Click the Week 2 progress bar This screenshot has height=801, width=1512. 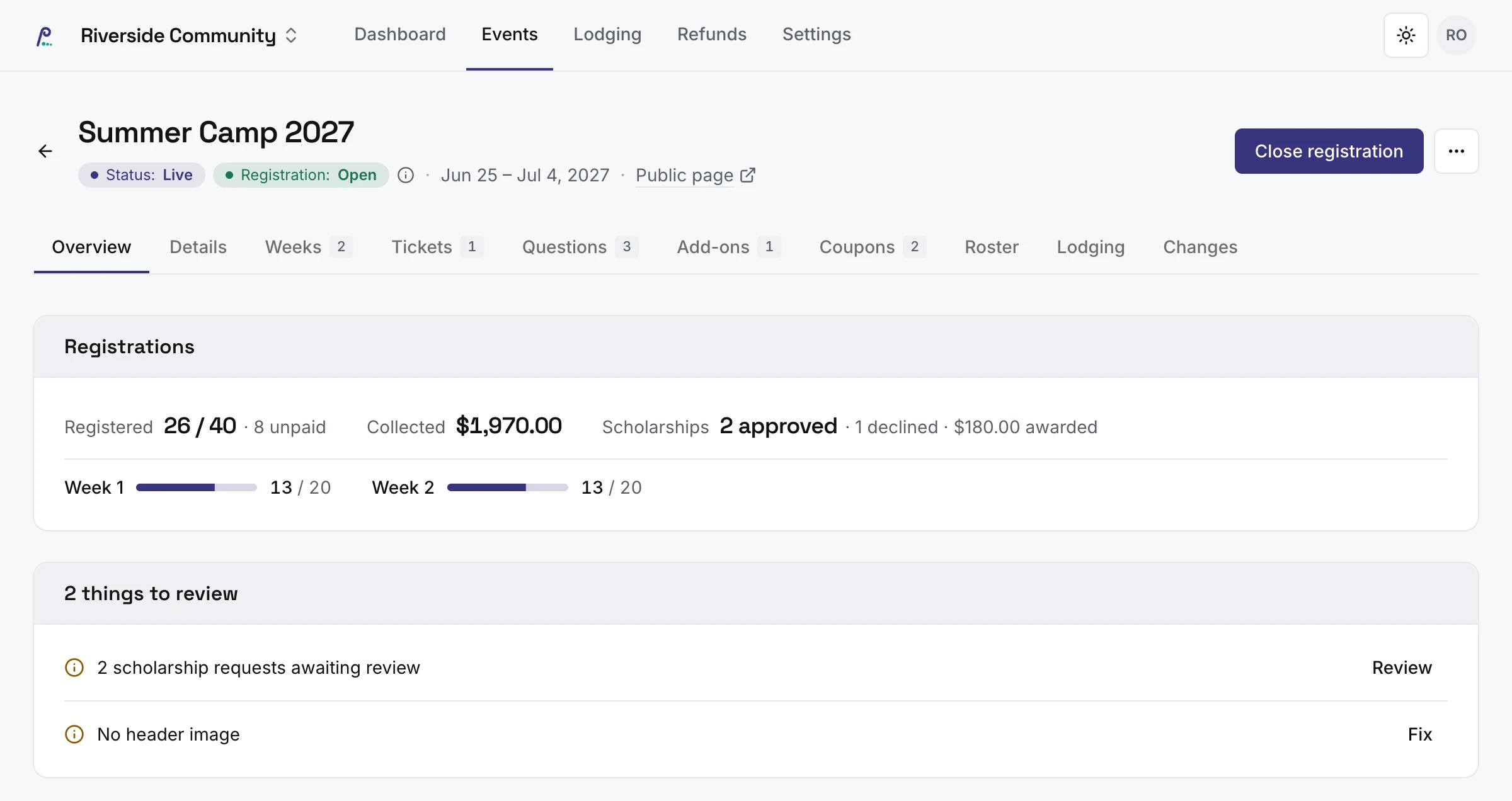[508, 487]
